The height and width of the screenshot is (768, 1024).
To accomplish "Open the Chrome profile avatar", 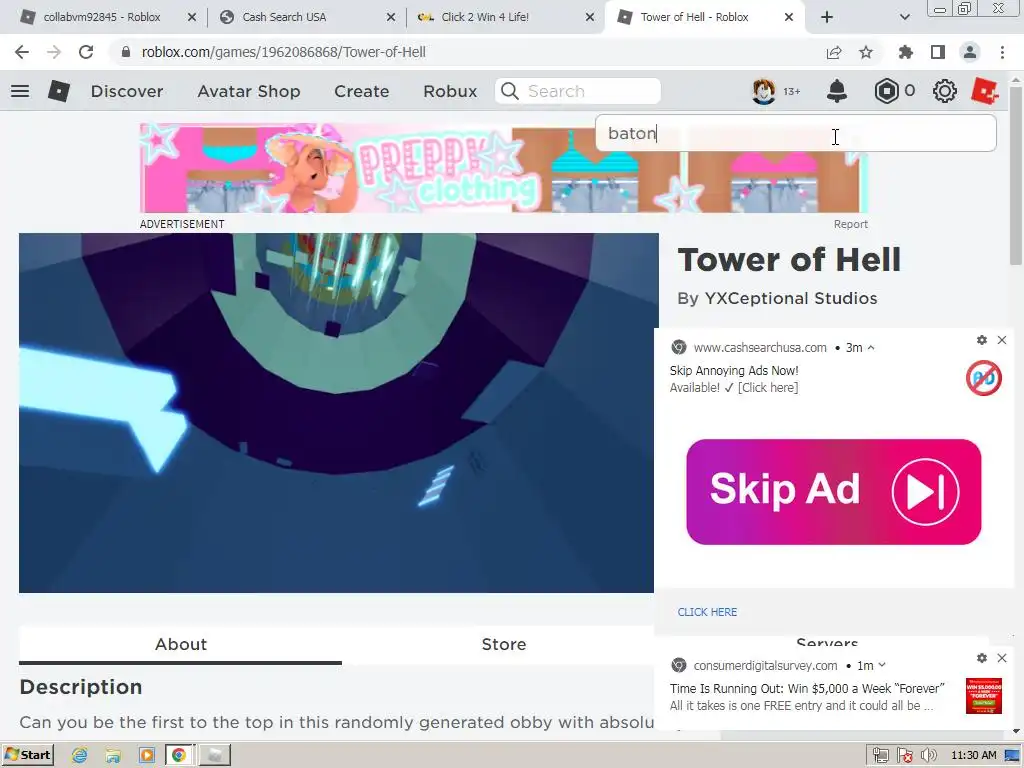I will coord(970,52).
